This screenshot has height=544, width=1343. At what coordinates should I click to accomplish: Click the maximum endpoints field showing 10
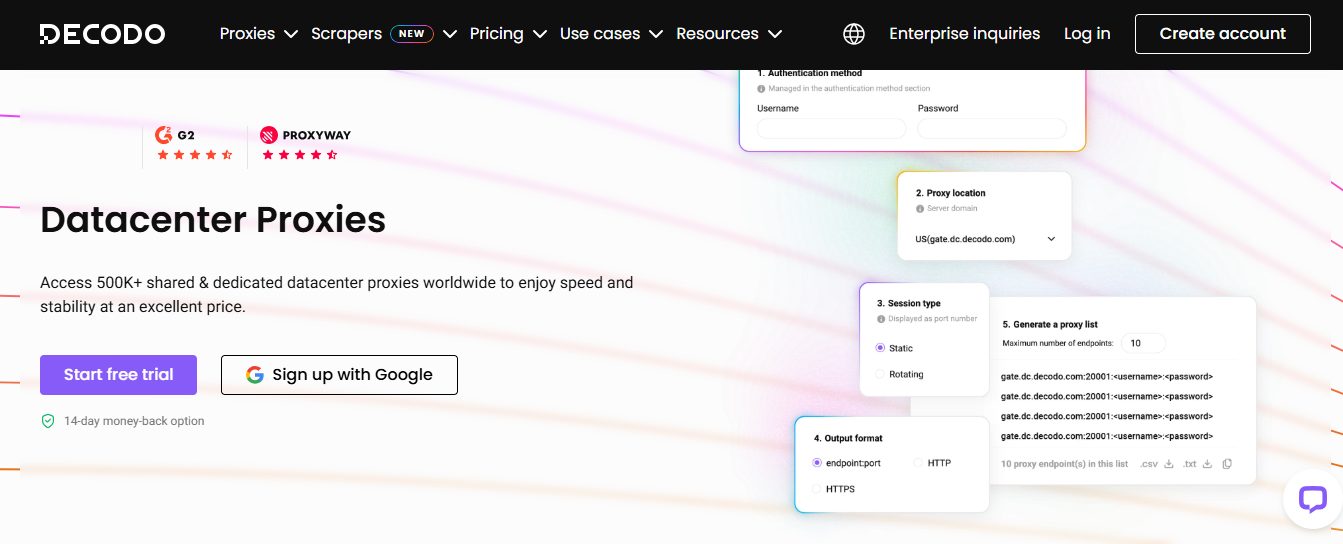pyautogui.click(x=1143, y=343)
